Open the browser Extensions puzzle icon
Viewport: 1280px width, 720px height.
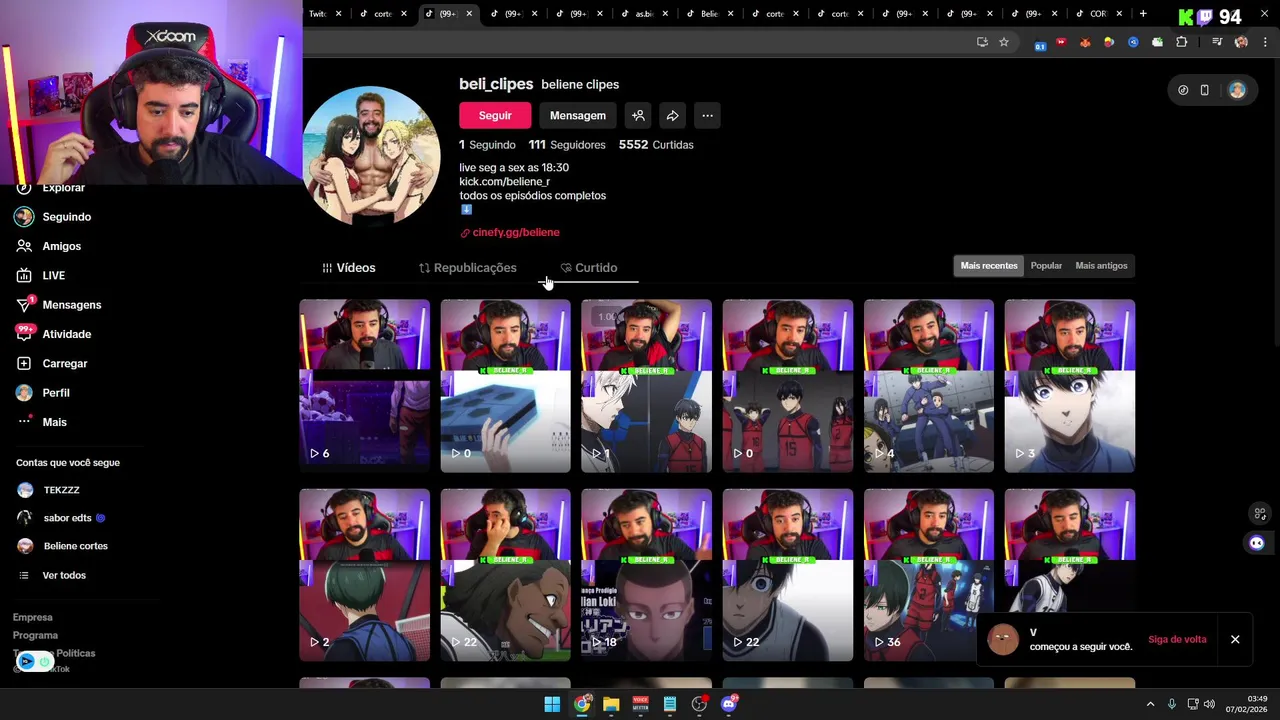[1182, 42]
